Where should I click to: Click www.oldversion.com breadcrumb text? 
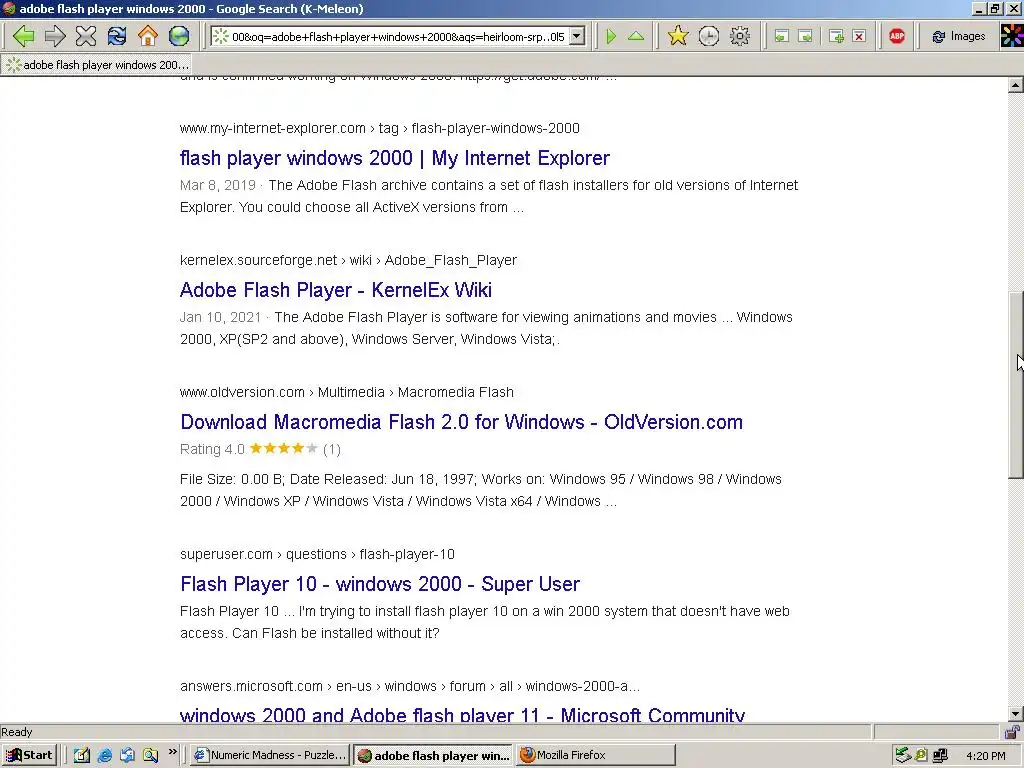coord(242,392)
